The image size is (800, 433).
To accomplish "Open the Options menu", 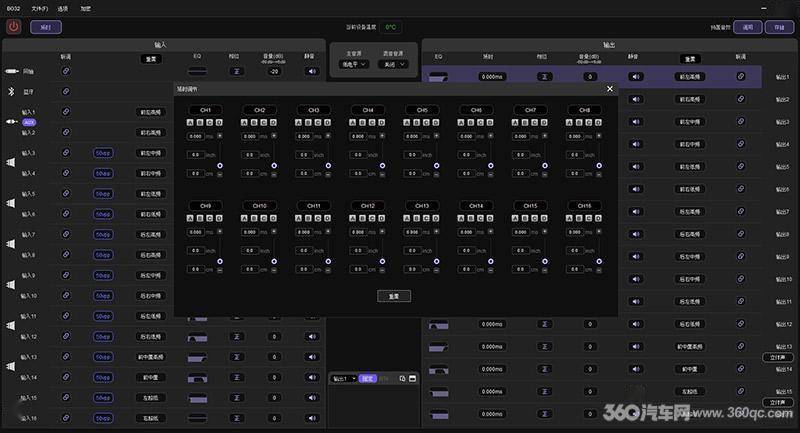I will (x=63, y=9).
